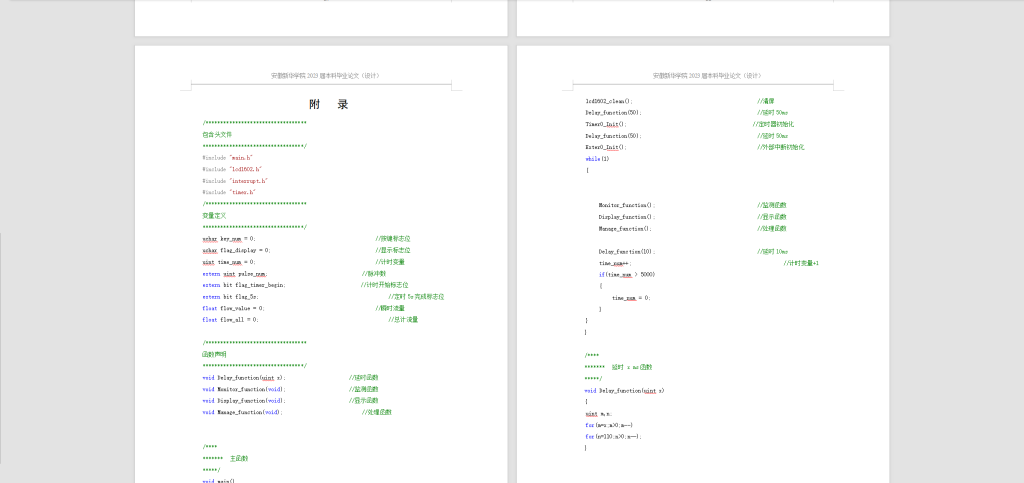Click the left page header text
The width and height of the screenshot is (1024, 483).
click(x=325, y=75)
